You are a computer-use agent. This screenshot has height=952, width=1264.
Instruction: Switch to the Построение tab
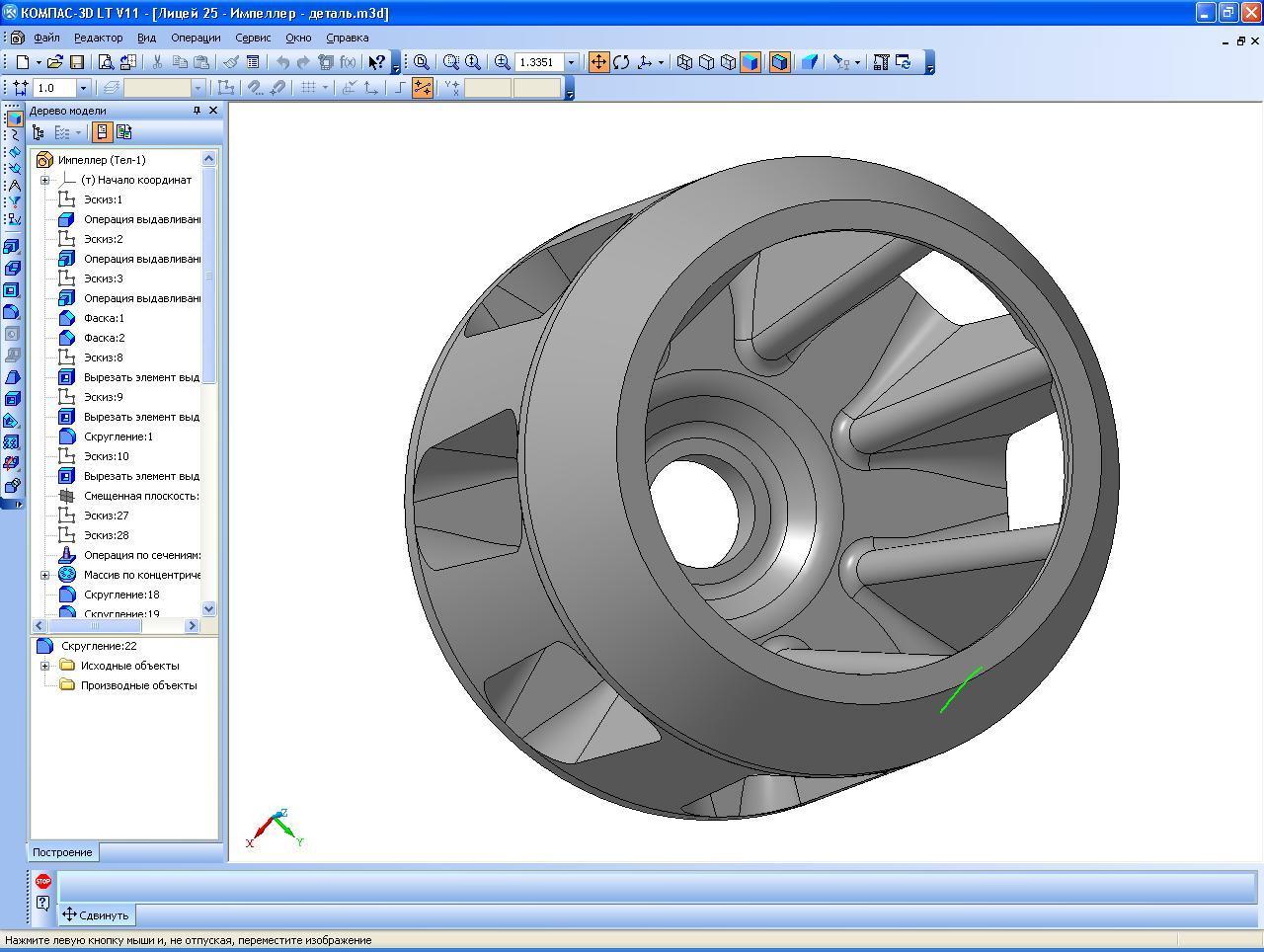[x=62, y=852]
